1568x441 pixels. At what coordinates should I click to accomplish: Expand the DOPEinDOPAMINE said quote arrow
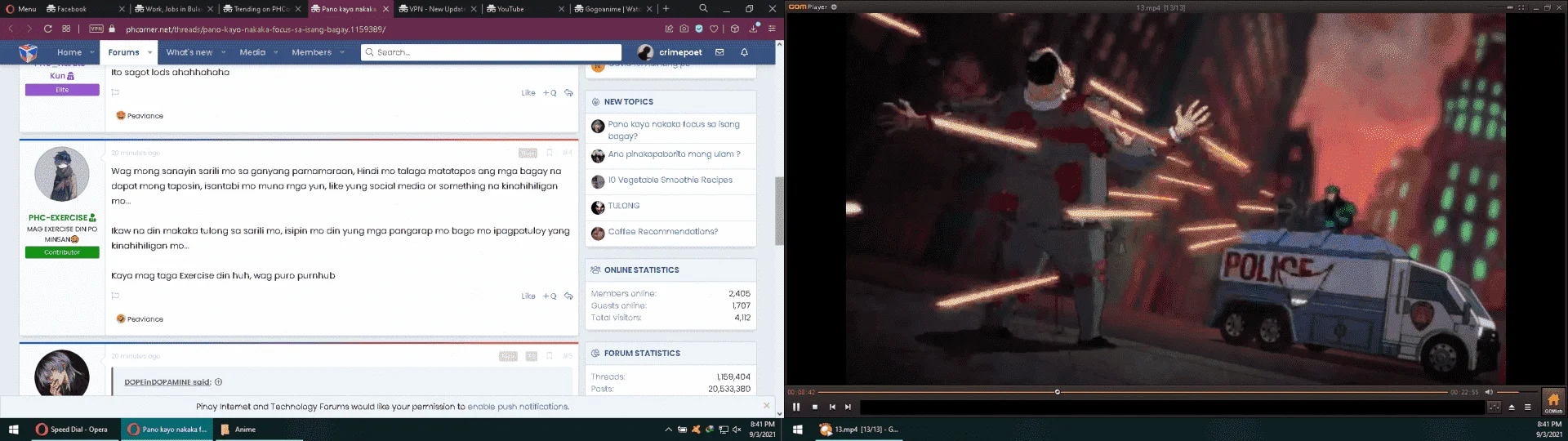(x=218, y=382)
